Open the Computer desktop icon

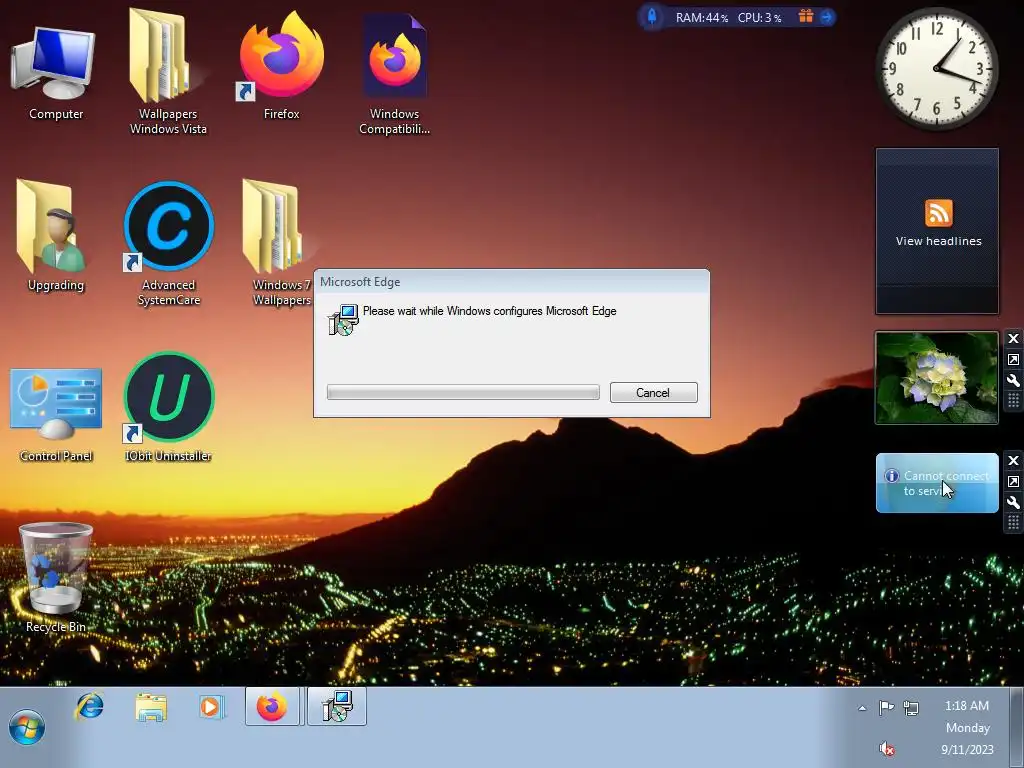click(56, 72)
